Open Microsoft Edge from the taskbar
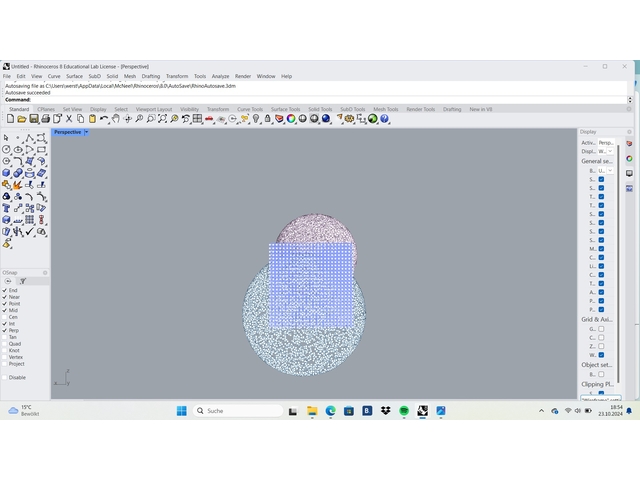This screenshot has height=480, width=640. (x=330, y=411)
